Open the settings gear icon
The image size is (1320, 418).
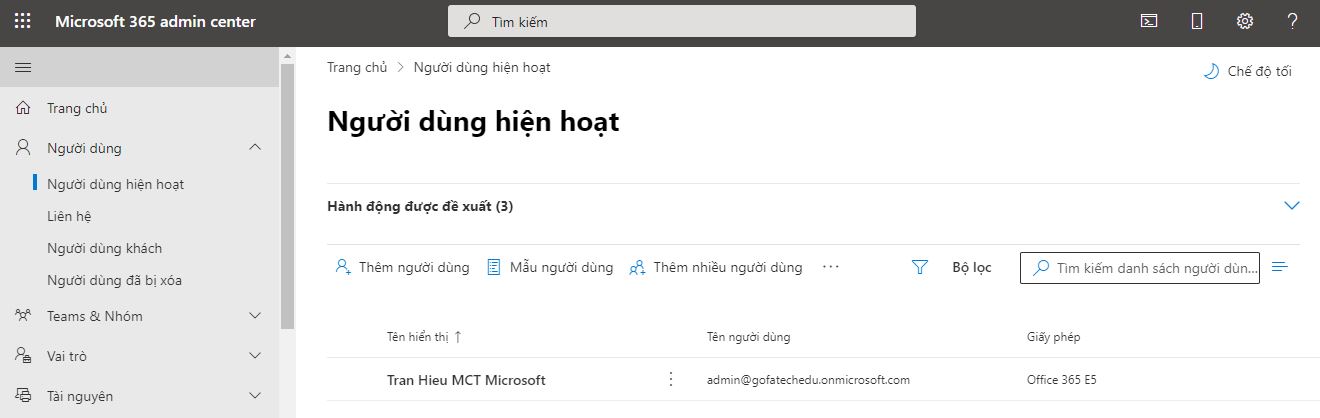pyautogui.click(x=1244, y=21)
